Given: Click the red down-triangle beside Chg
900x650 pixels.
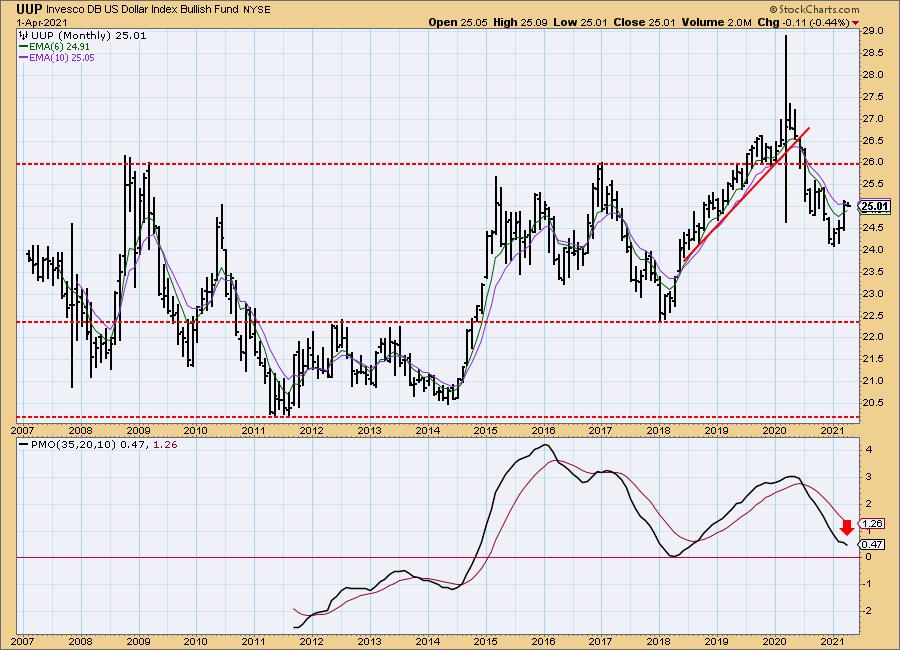Looking at the screenshot, I should pos(856,23).
